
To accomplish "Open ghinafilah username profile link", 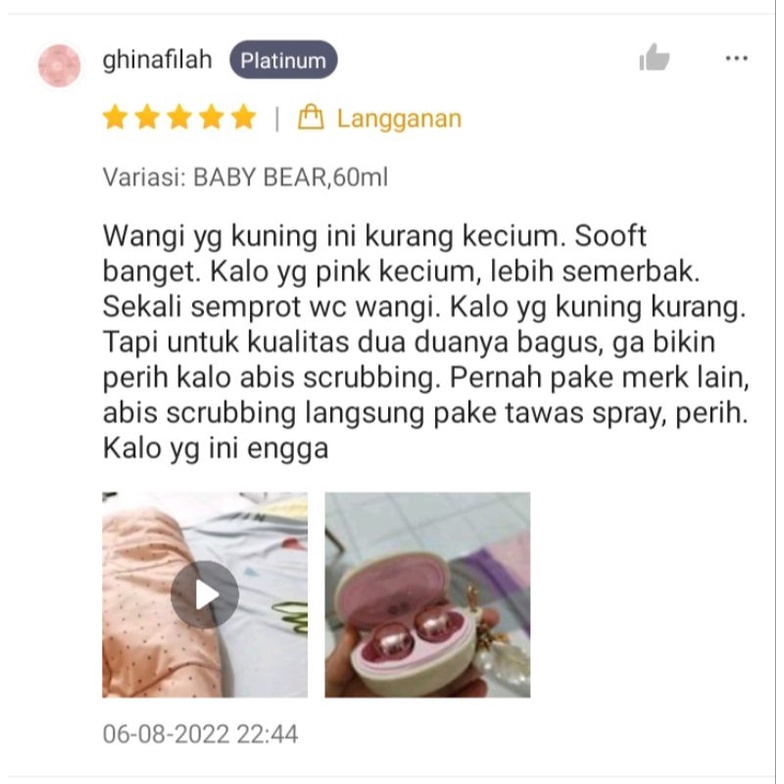I will 158,60.
